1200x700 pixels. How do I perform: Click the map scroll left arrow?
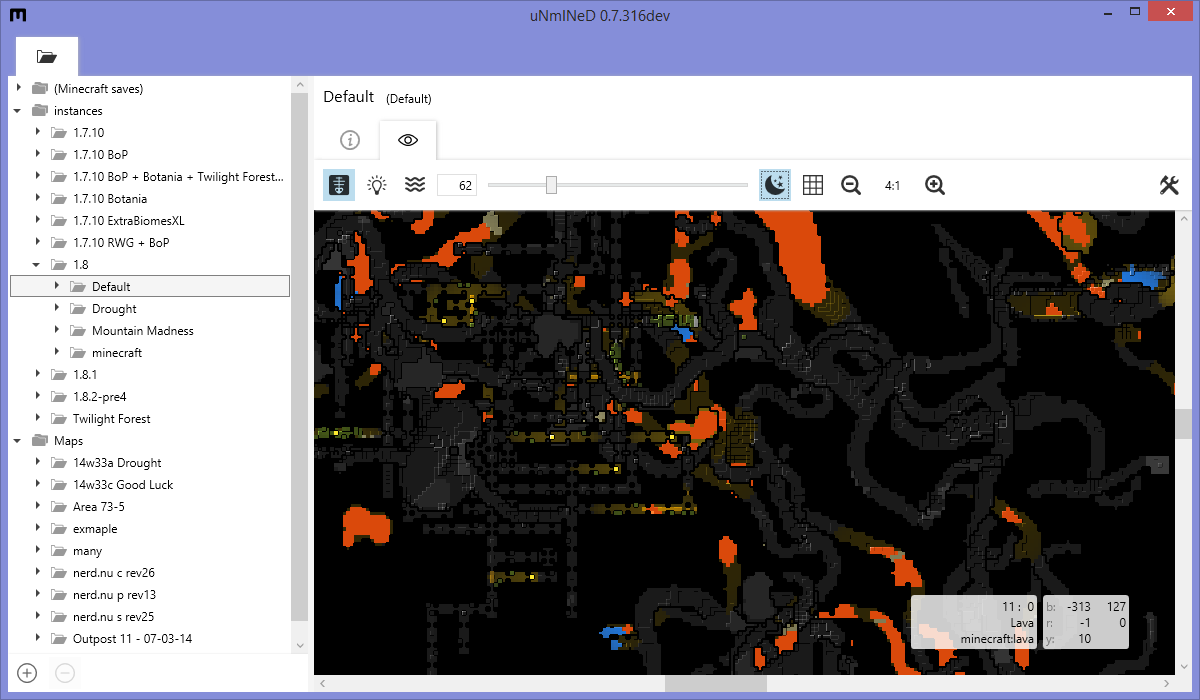(322, 684)
